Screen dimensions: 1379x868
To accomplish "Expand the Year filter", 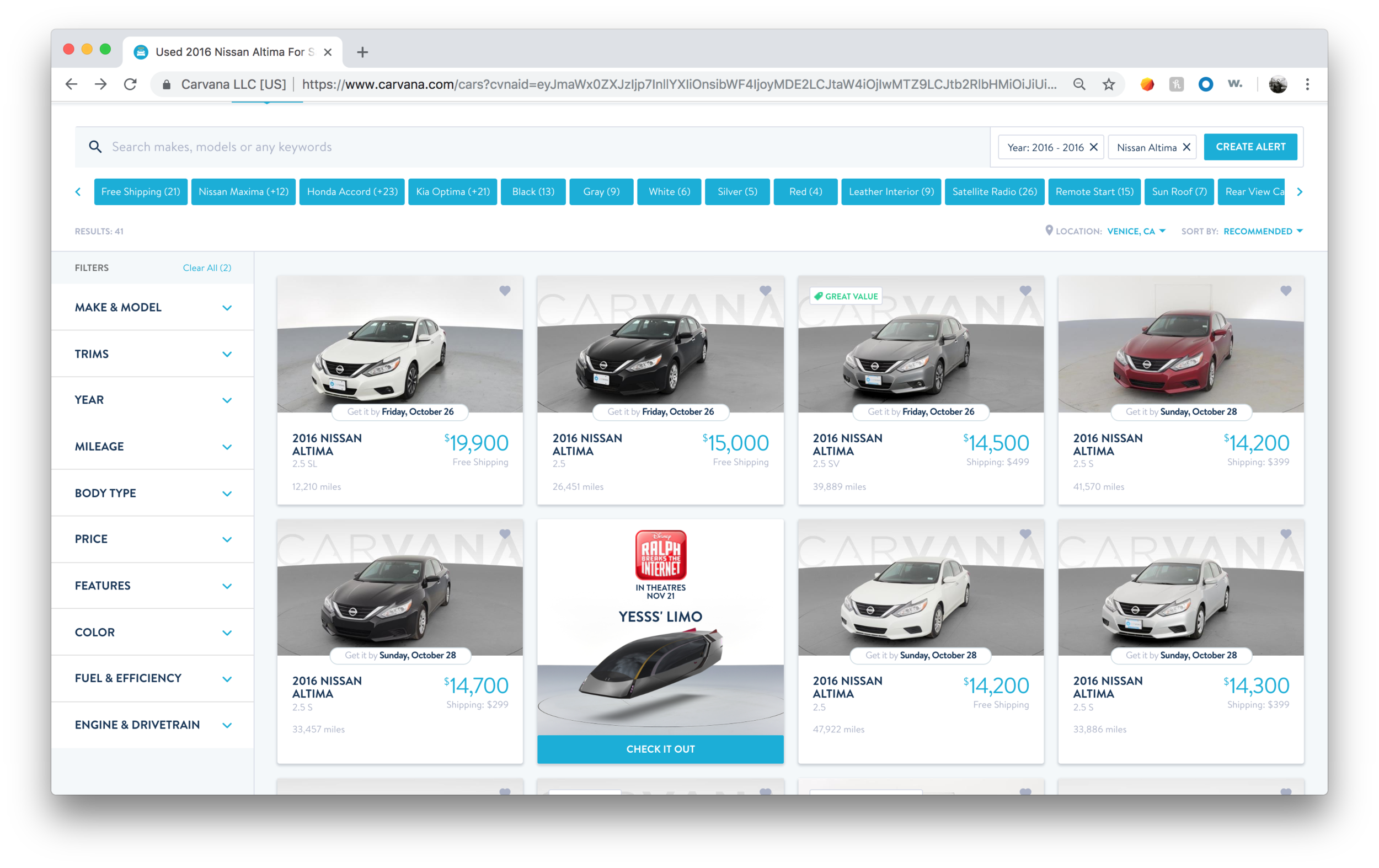I will (x=152, y=400).
